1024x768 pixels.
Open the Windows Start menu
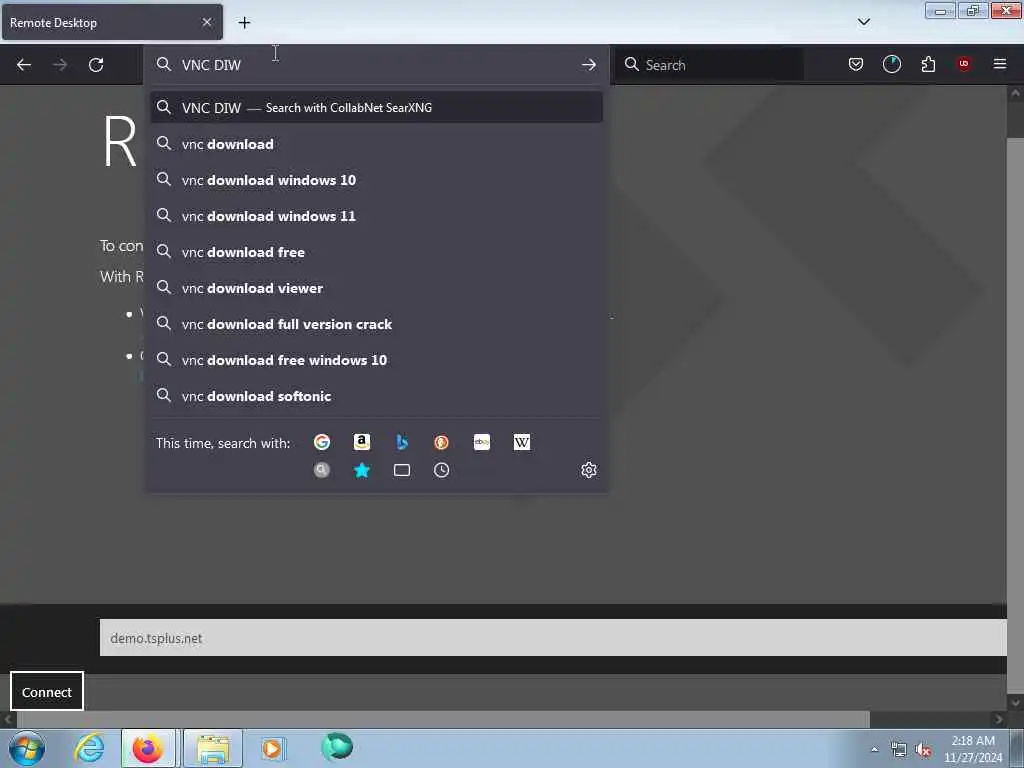click(27, 748)
